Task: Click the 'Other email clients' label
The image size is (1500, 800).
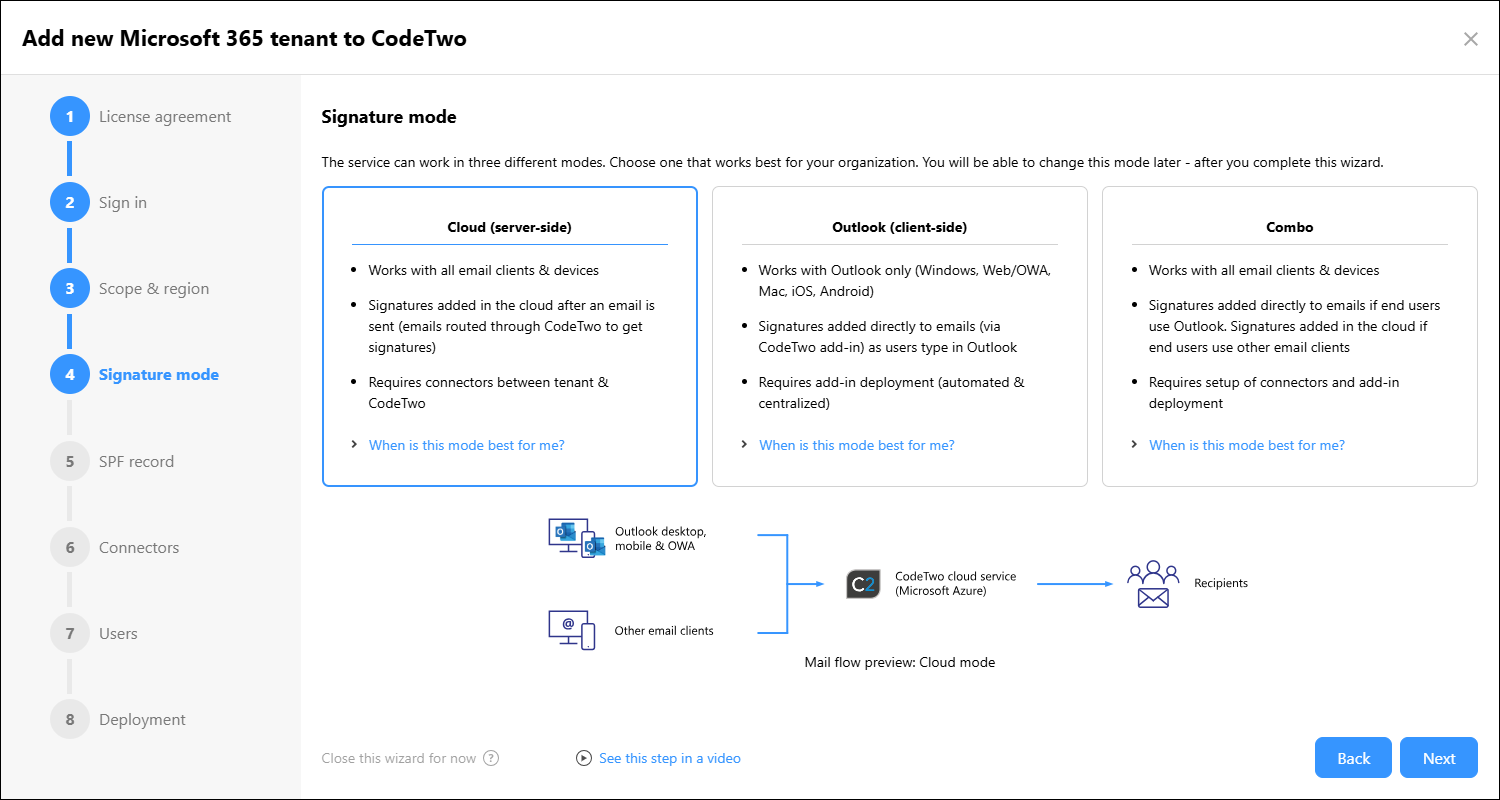Action: pos(664,631)
